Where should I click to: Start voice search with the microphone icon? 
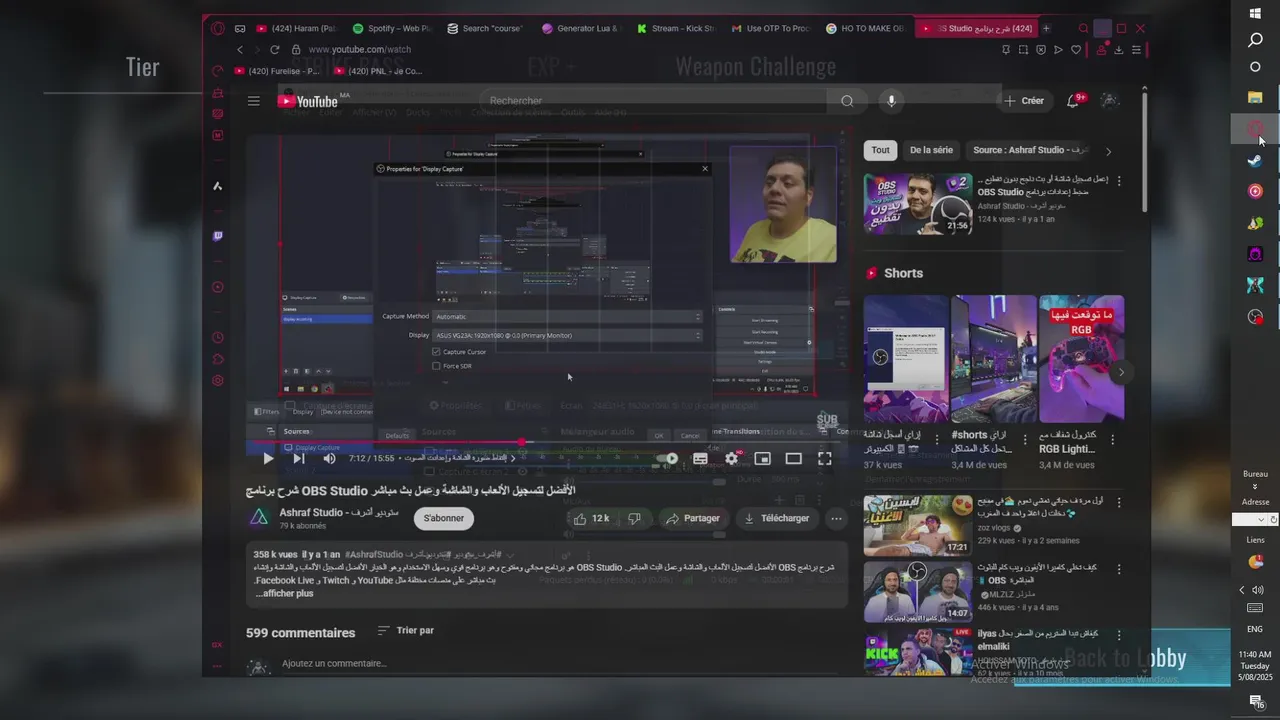click(x=891, y=101)
